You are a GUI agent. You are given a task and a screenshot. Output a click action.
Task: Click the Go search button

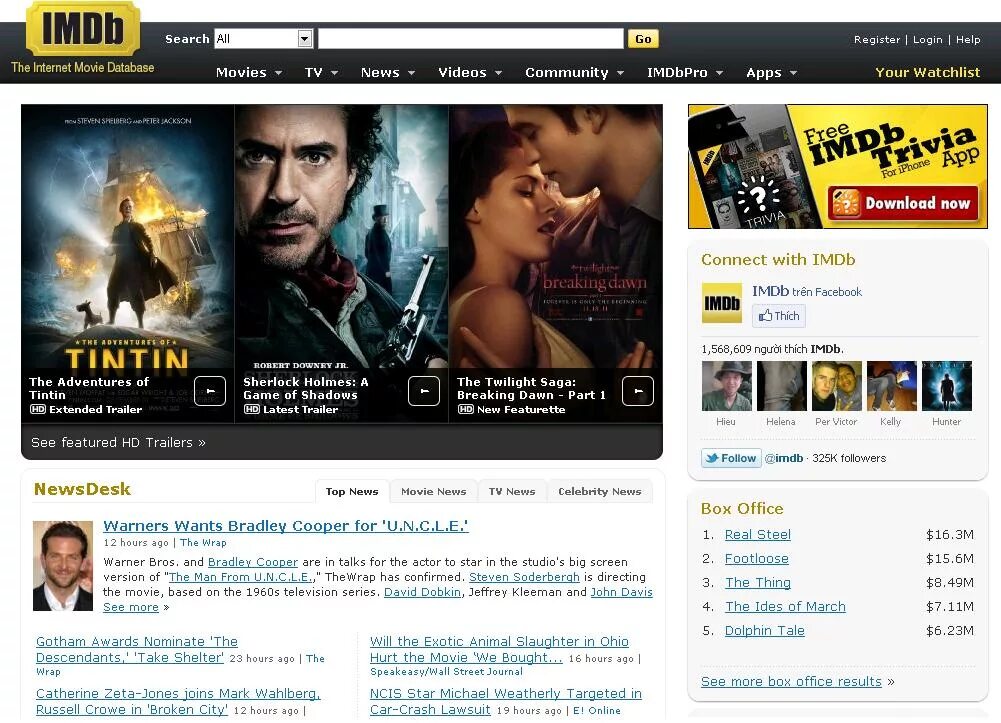point(643,39)
